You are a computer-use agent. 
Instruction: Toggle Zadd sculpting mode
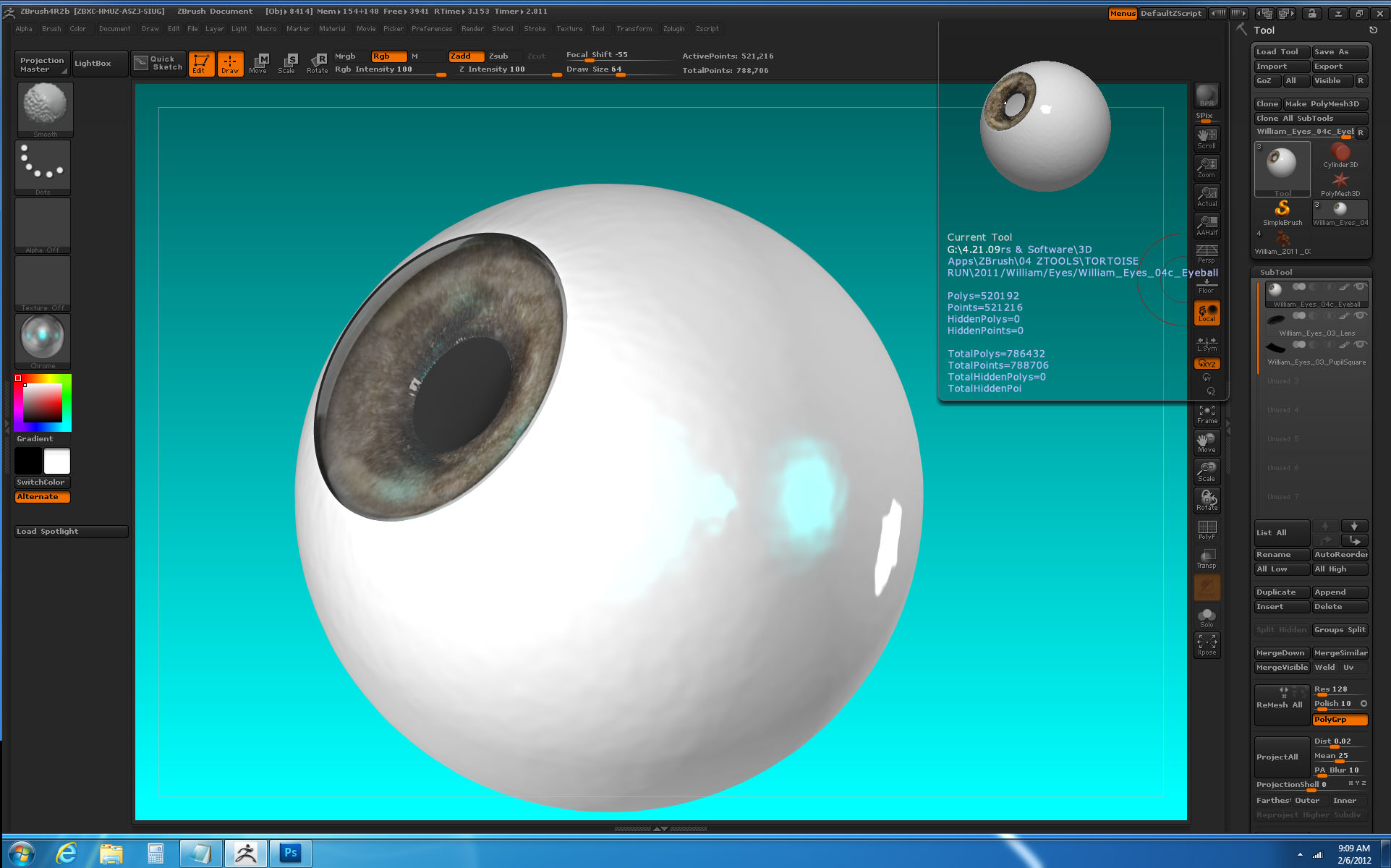[x=465, y=56]
